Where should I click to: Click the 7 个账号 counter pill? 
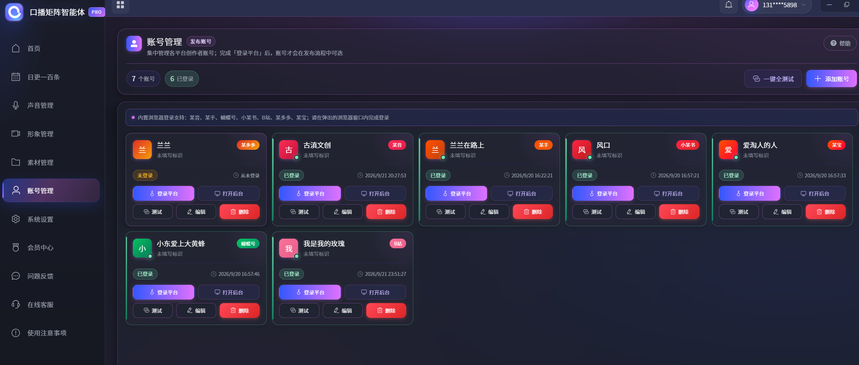point(144,79)
